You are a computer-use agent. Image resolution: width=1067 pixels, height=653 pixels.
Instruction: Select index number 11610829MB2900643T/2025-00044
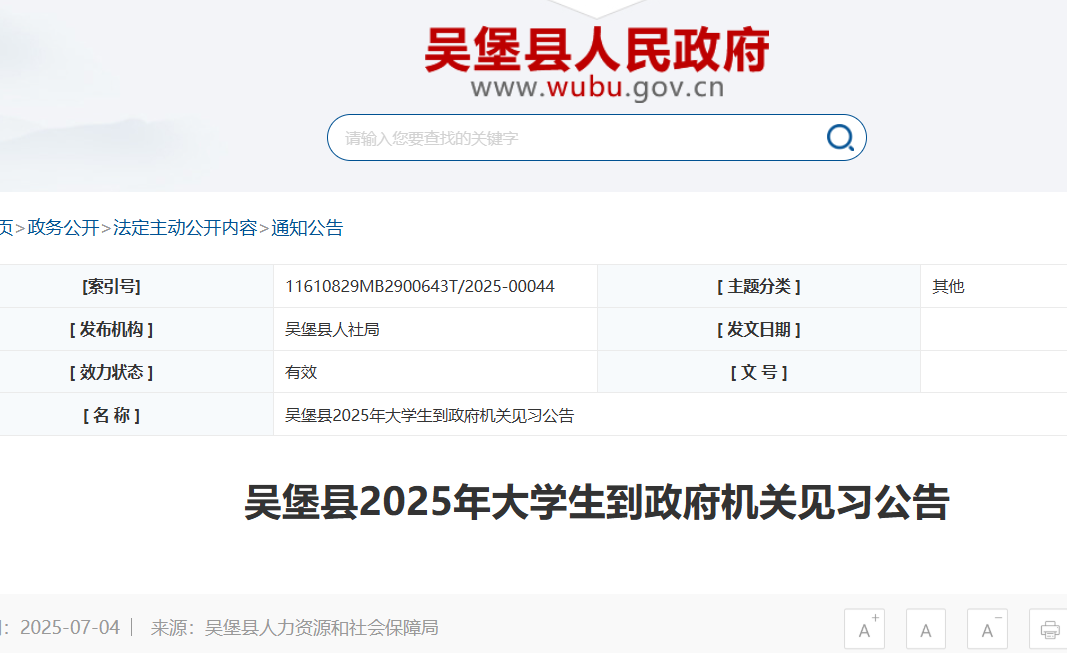point(419,286)
